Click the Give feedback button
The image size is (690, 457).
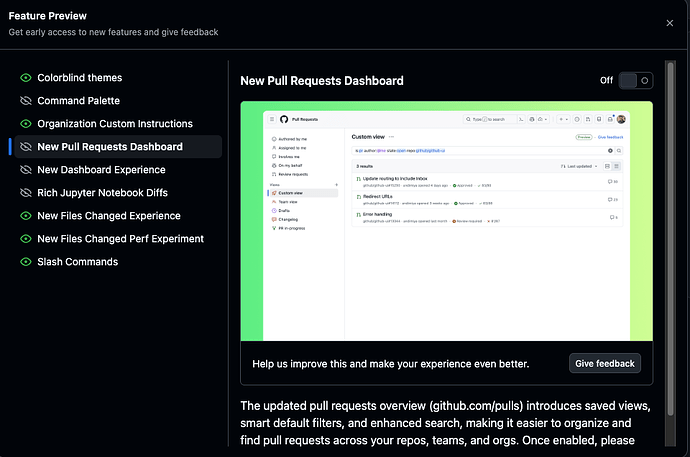tap(605, 364)
